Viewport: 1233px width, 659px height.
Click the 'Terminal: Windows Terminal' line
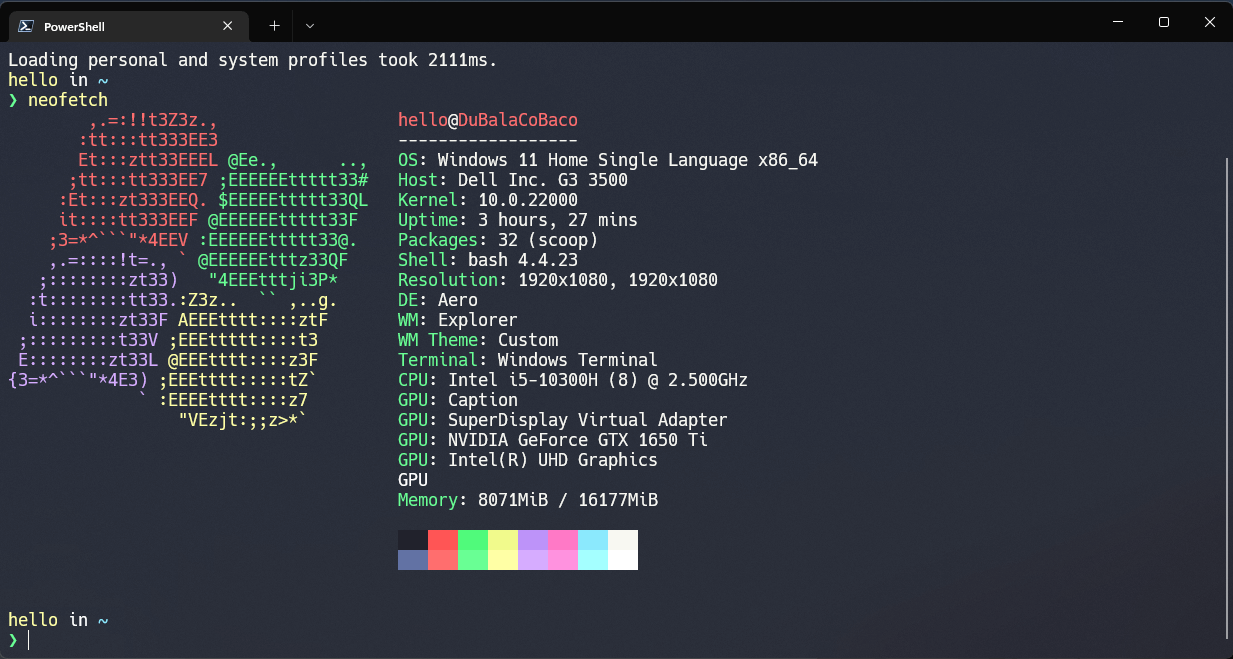pyautogui.click(x=528, y=360)
